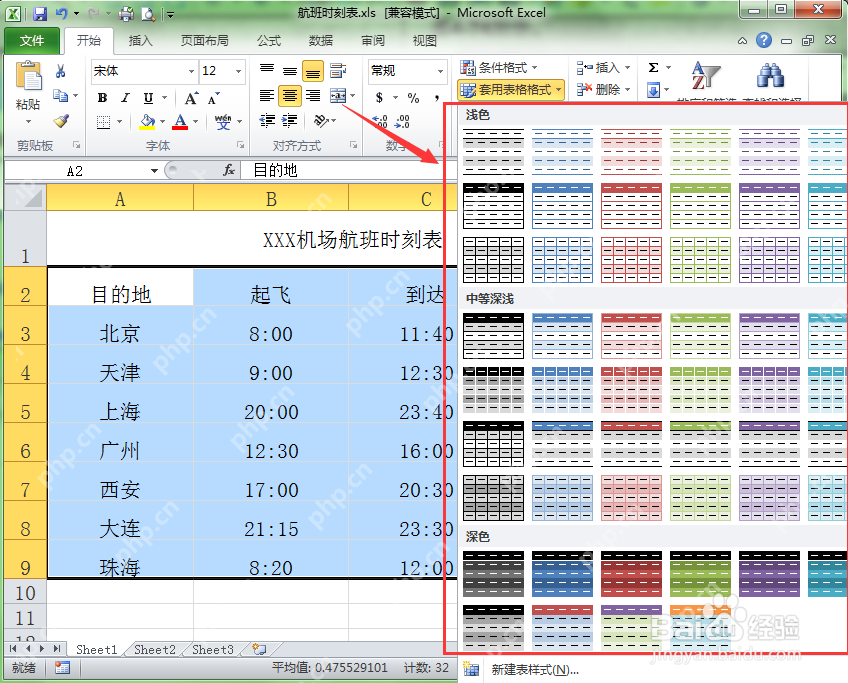The height and width of the screenshot is (683, 848).
Task: Pick the orange-header table style under 深色
Action: coord(700,628)
